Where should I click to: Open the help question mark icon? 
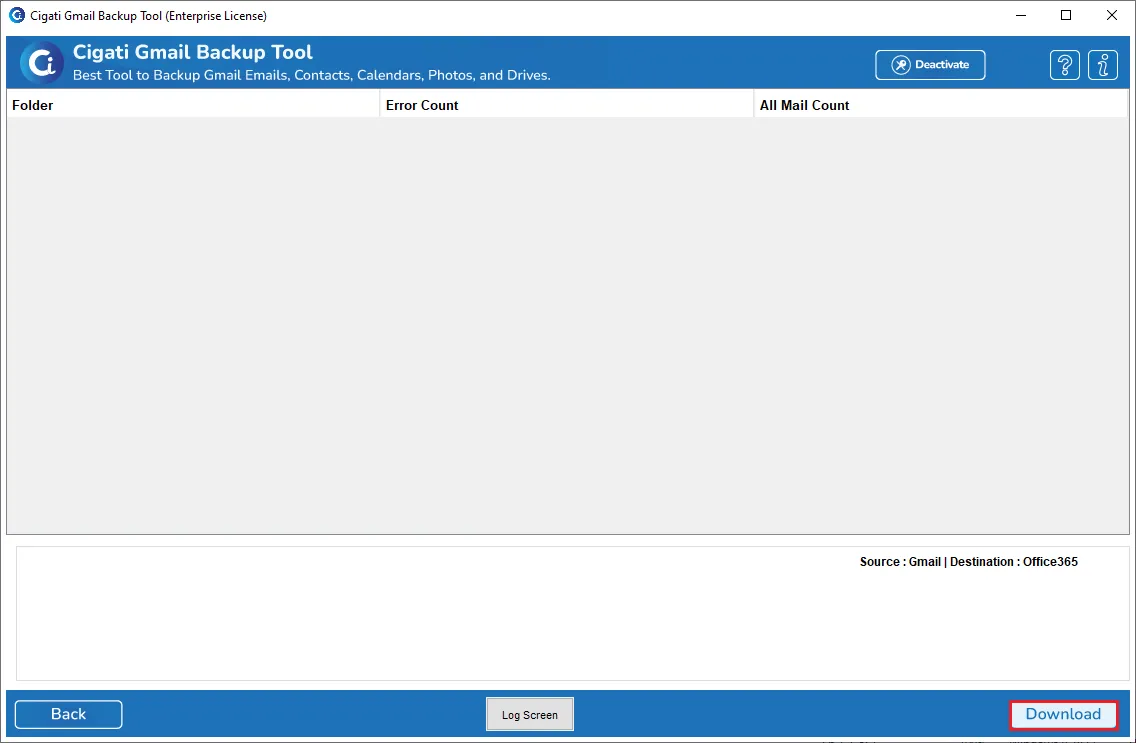coord(1064,65)
